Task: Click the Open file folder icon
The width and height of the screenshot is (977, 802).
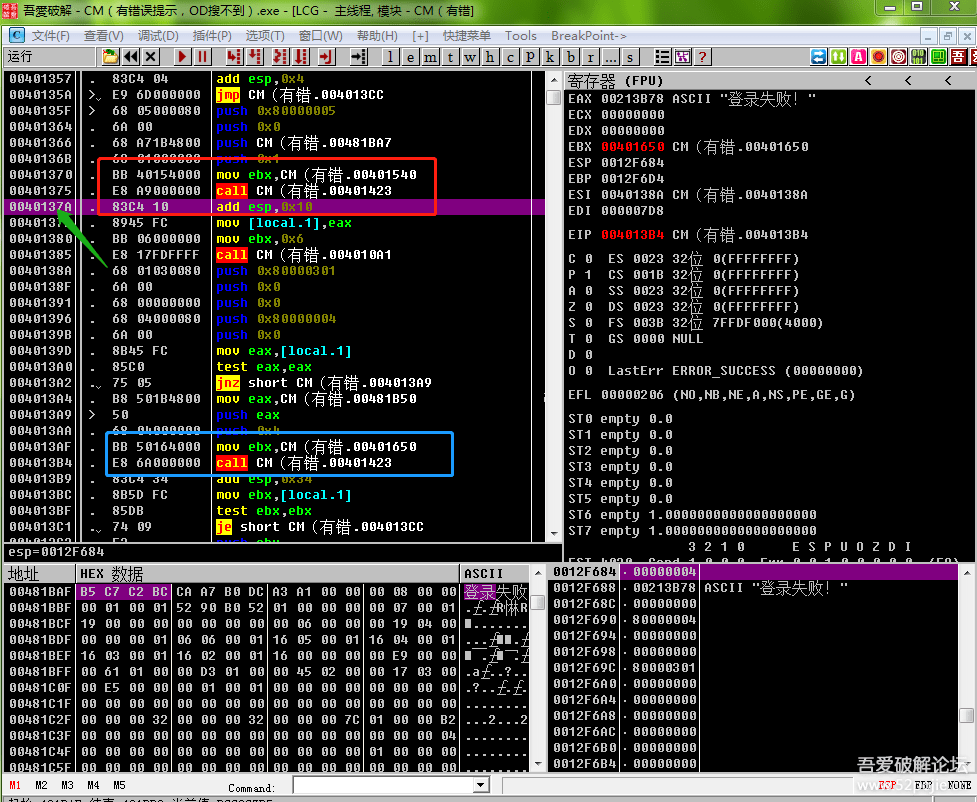Action: pyautogui.click(x=110, y=57)
